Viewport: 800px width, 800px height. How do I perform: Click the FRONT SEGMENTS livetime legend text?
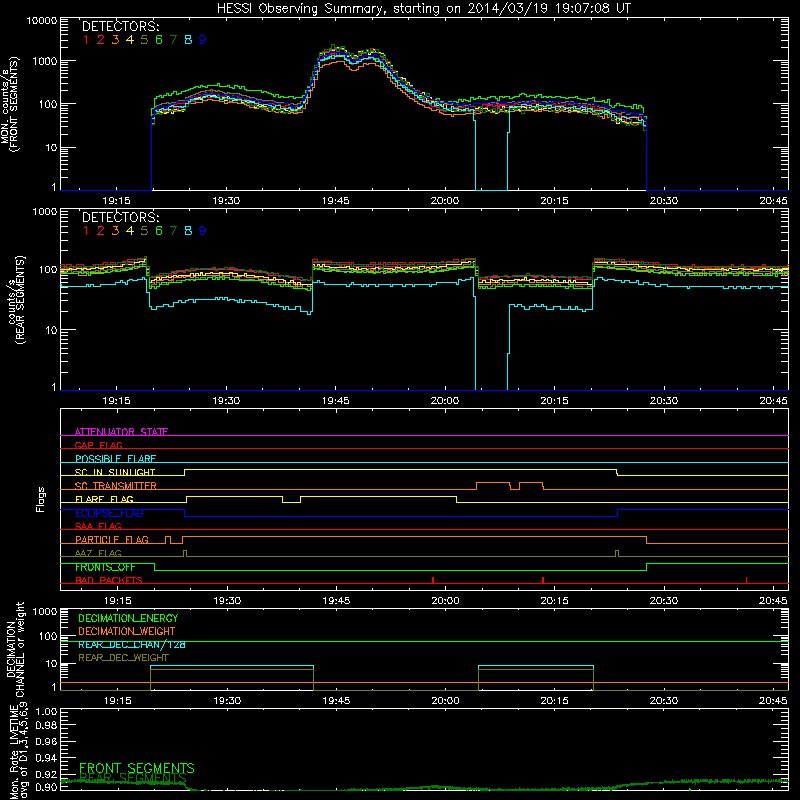click(137, 768)
